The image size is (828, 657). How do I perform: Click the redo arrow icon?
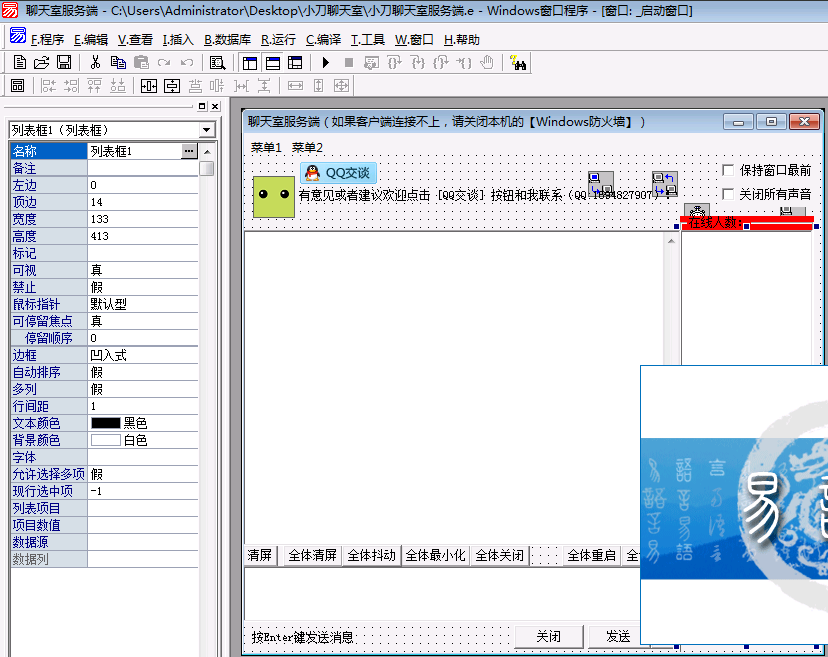[164, 63]
